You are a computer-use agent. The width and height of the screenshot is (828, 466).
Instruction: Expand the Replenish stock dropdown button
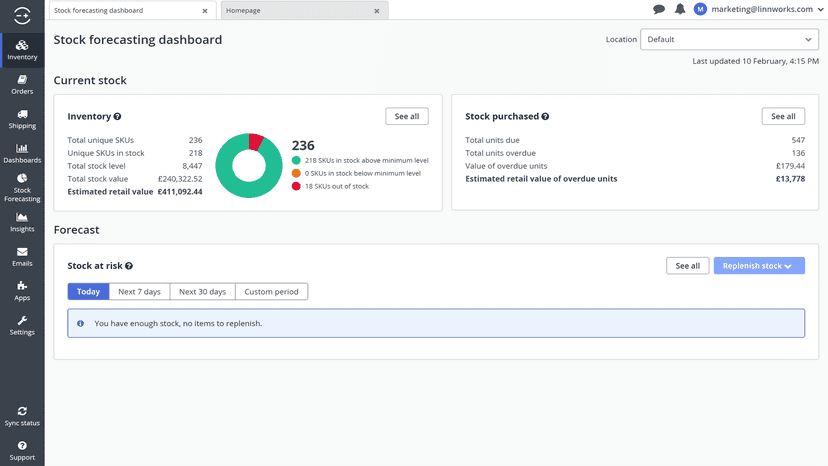[759, 266]
